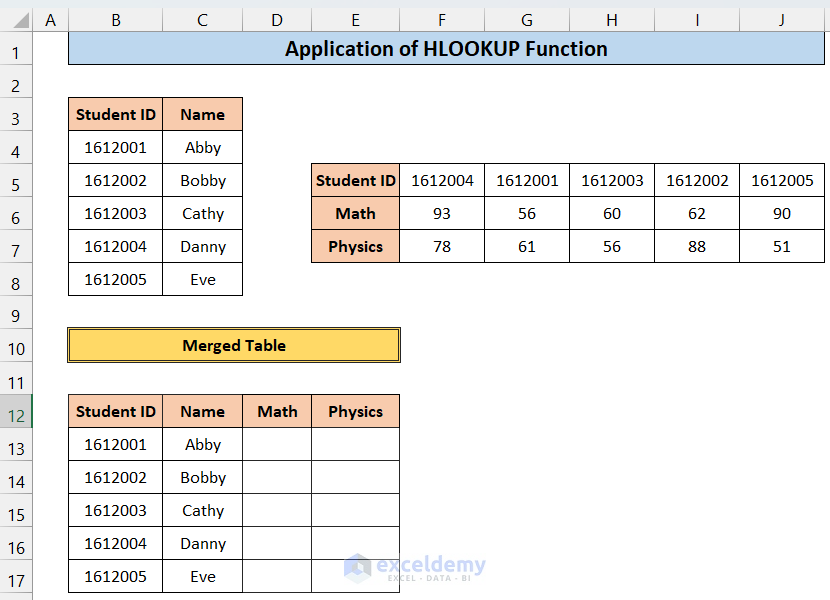The width and height of the screenshot is (830, 600).
Task: Click the 'Math' label in cell E6
Action: coord(355,213)
